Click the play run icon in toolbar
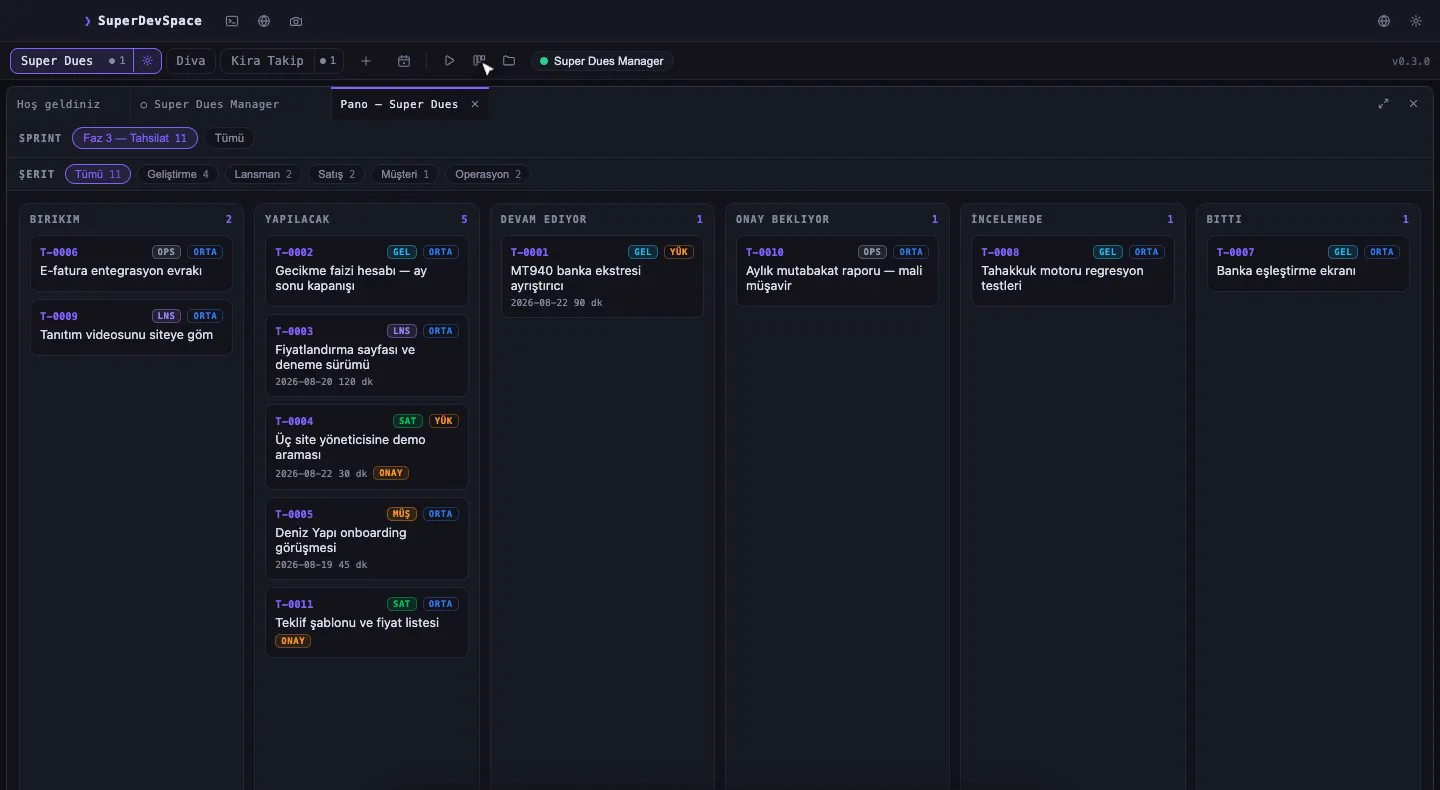 pyautogui.click(x=449, y=61)
